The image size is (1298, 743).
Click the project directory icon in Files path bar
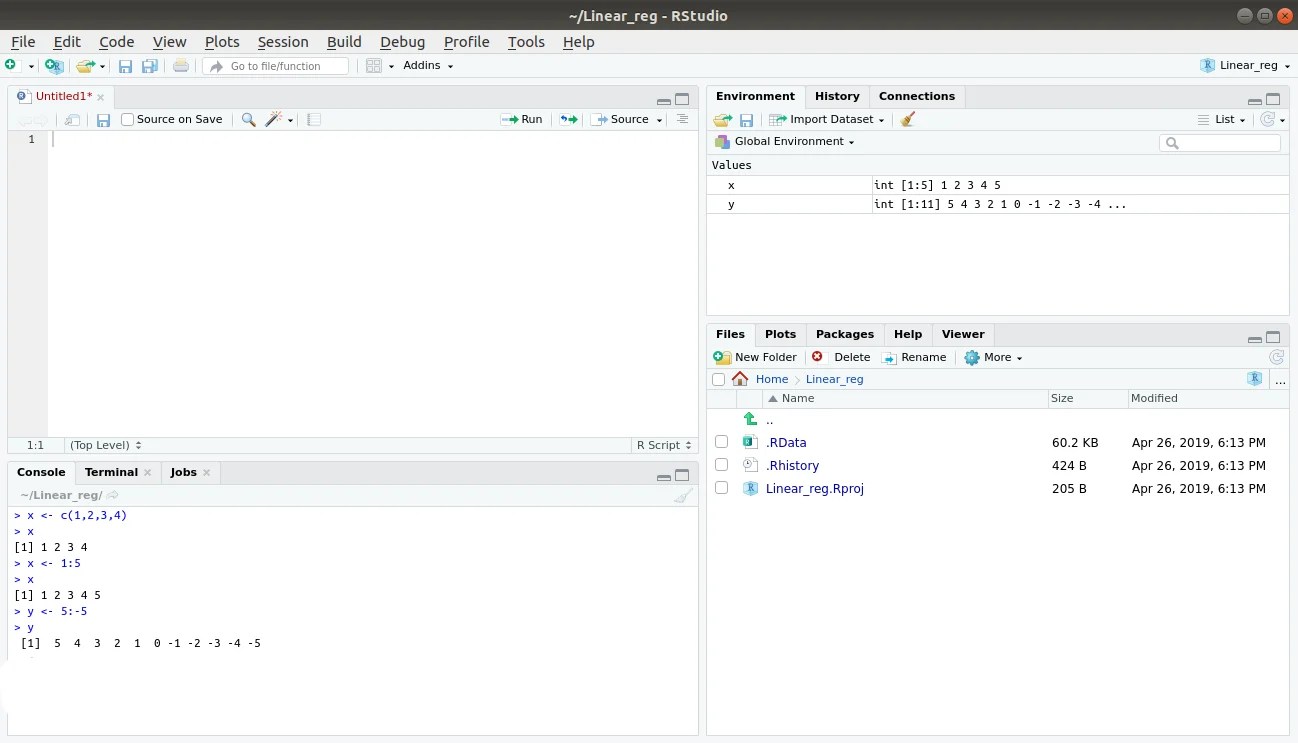pyautogui.click(x=1255, y=379)
